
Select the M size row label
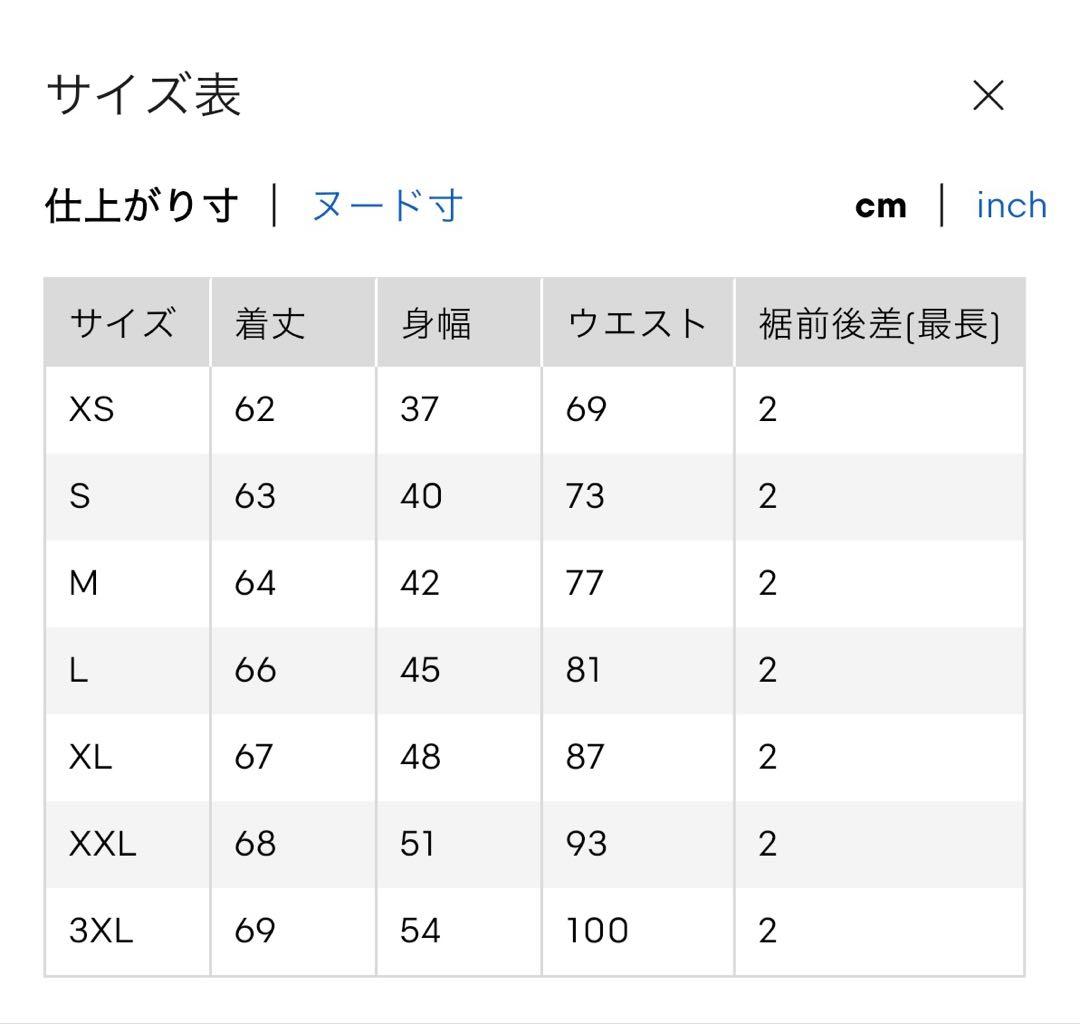[83, 583]
